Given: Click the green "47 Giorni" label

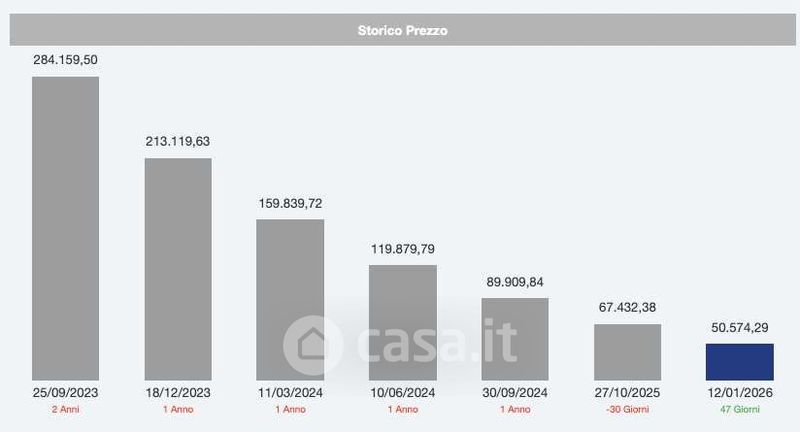Looking at the screenshot, I should [739, 410].
